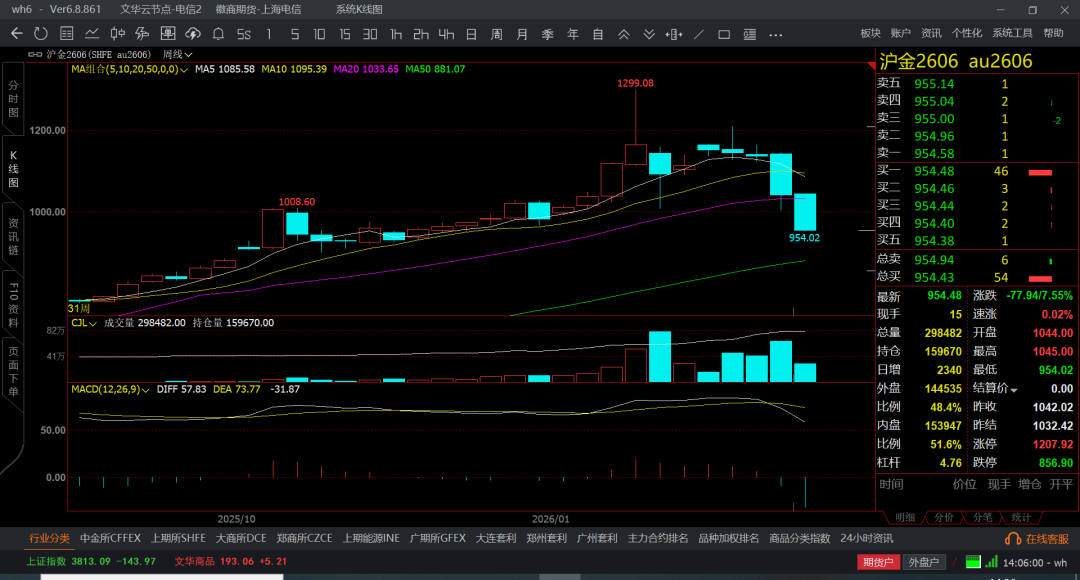Switch to the 30 minute period
Viewport: 1080px width, 580px height.
tap(370, 34)
